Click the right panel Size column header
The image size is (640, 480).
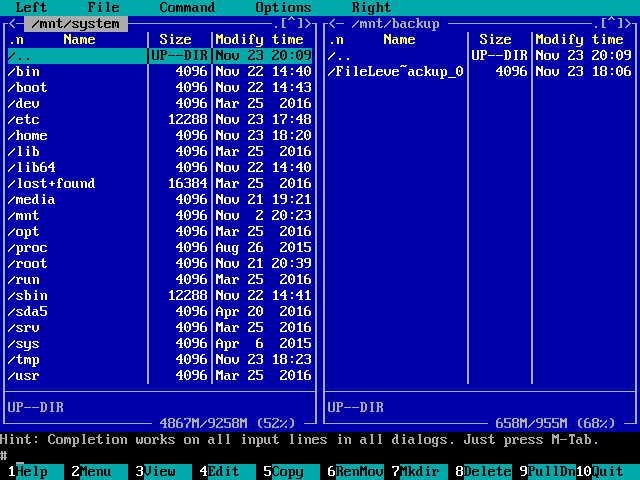click(495, 40)
